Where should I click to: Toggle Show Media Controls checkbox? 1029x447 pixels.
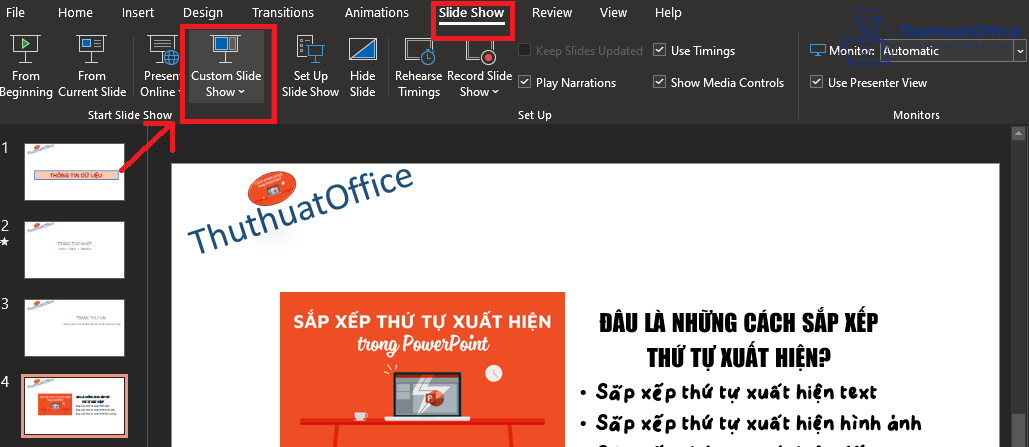pyautogui.click(x=660, y=83)
